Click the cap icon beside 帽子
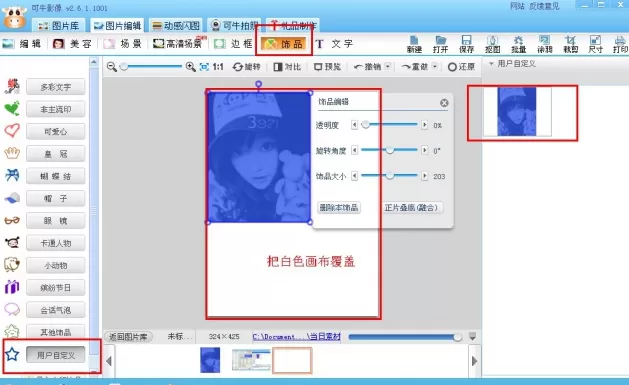Image resolution: width=629 pixels, height=385 pixels. click(12, 198)
